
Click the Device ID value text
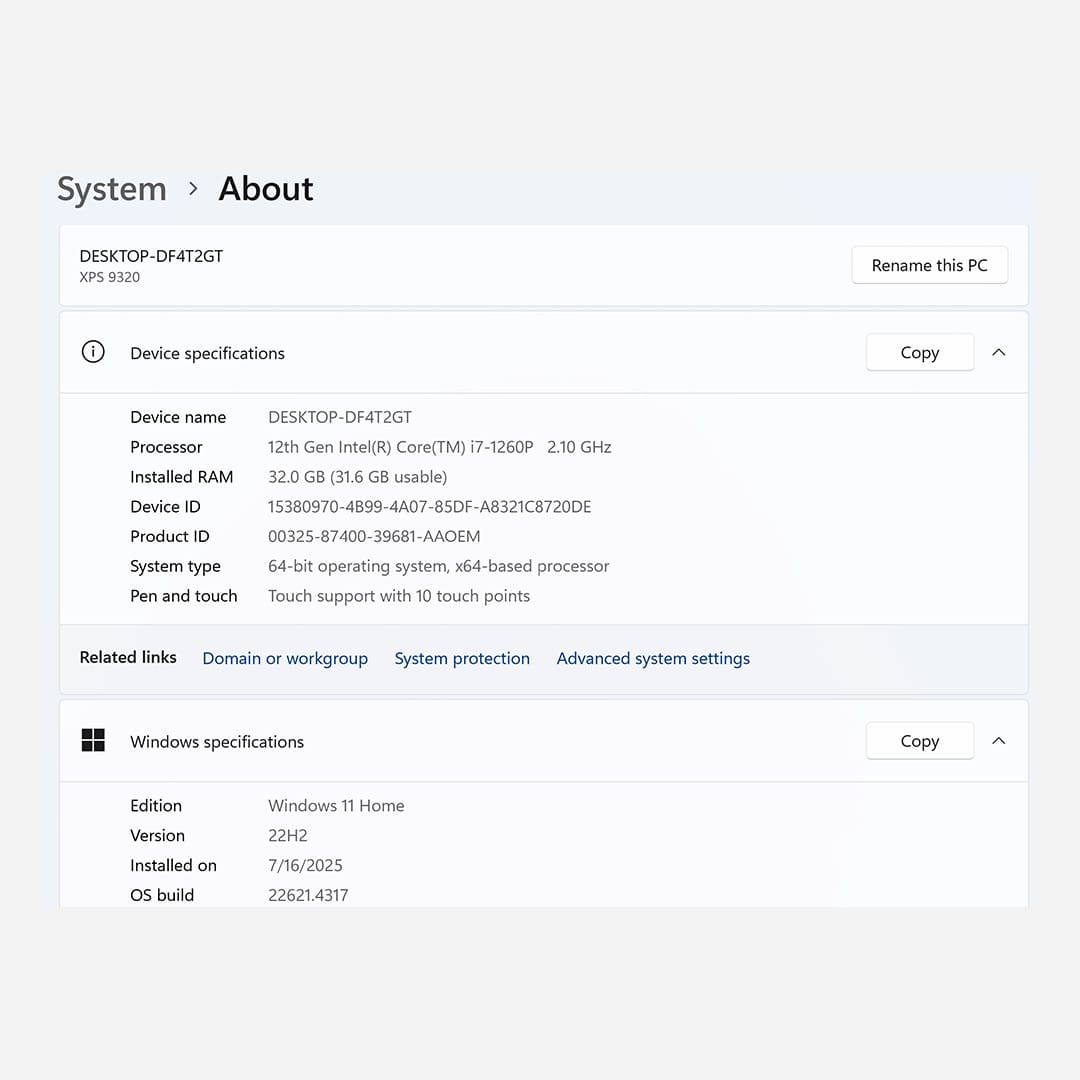(429, 506)
